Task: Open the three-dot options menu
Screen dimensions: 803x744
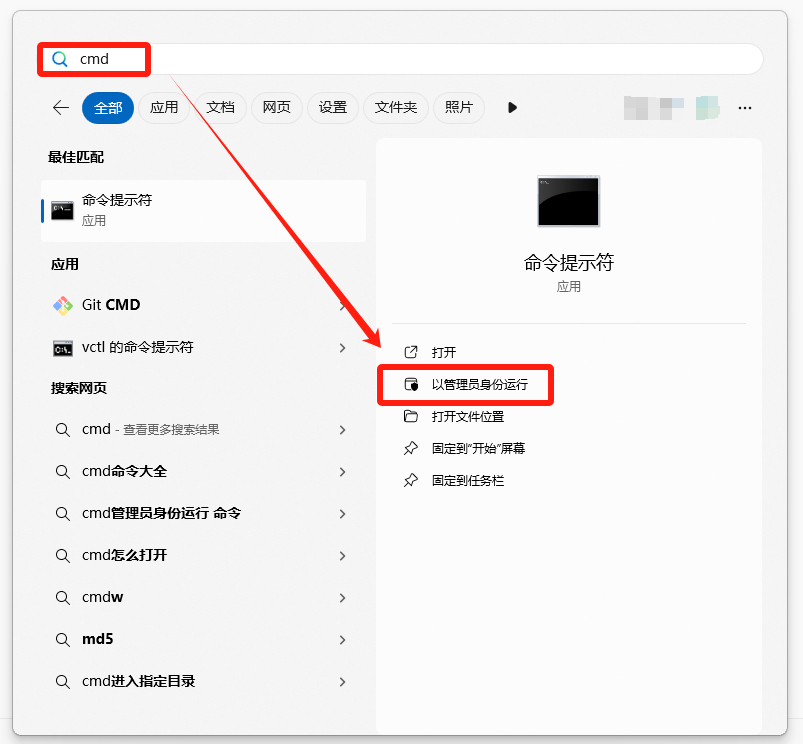Action: tap(744, 108)
